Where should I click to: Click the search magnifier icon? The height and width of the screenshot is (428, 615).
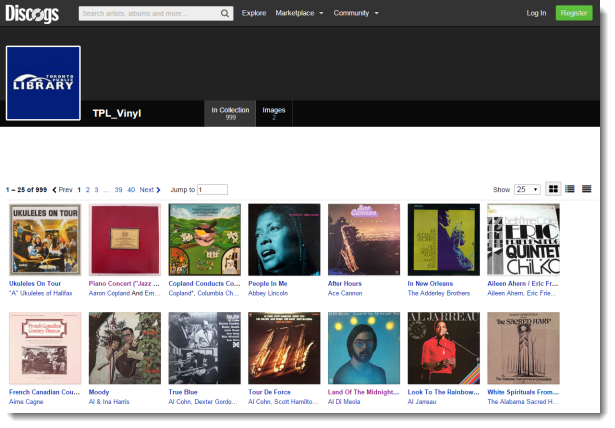[225, 13]
